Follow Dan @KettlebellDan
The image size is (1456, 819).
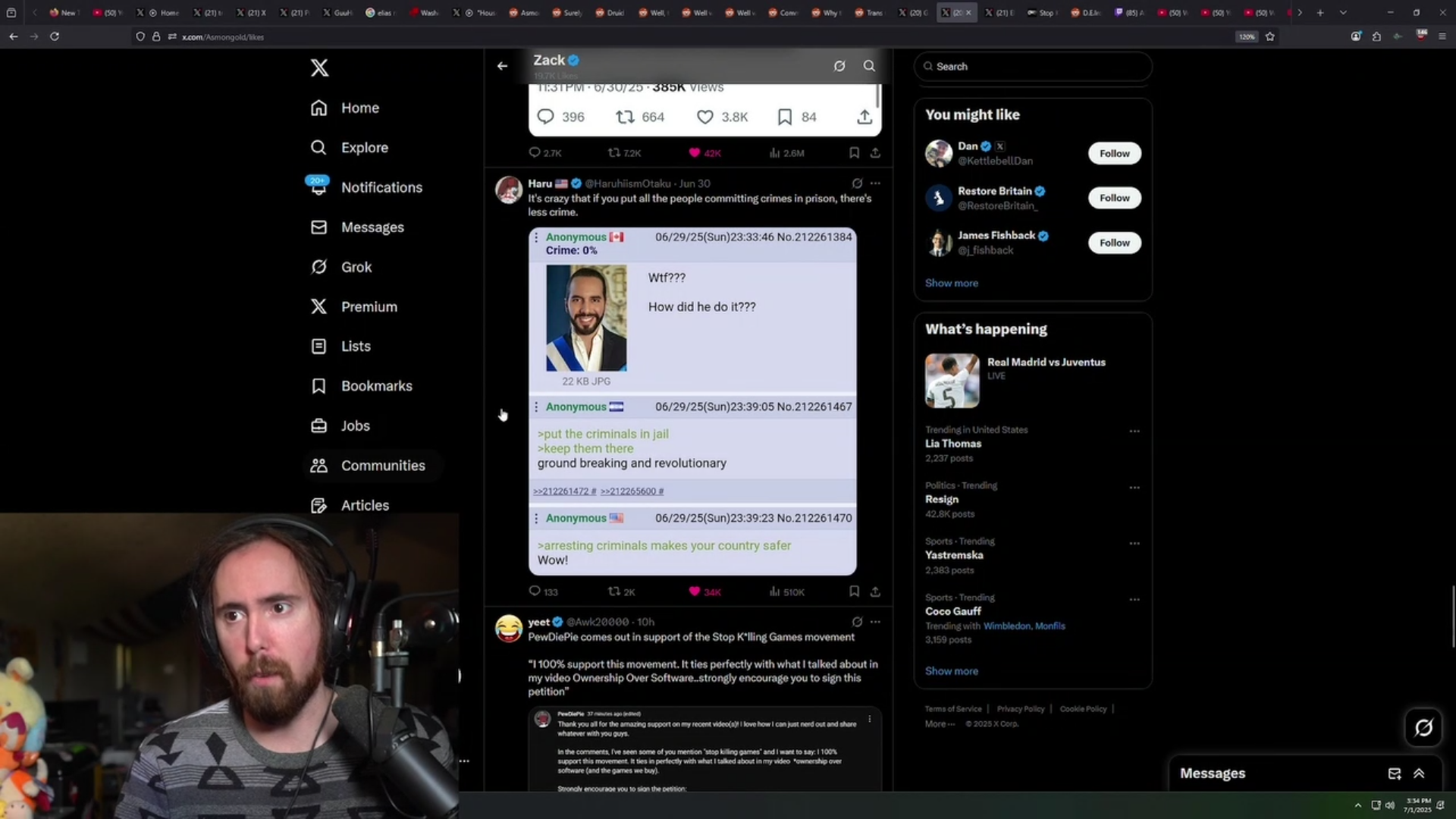(x=1114, y=153)
